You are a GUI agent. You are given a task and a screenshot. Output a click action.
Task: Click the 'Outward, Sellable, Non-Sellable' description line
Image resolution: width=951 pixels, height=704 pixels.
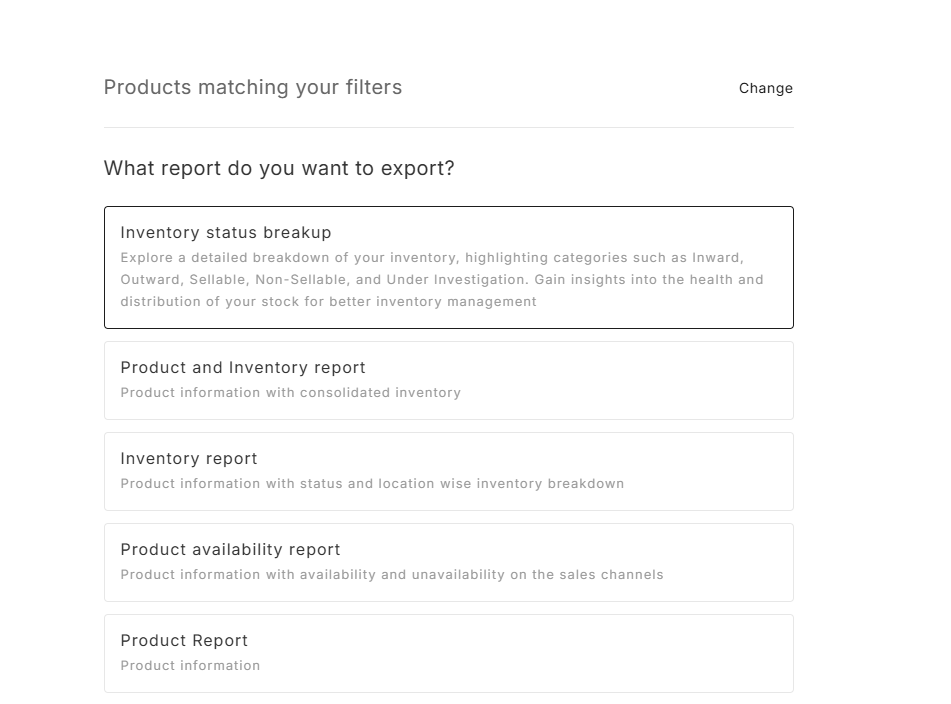[442, 280]
